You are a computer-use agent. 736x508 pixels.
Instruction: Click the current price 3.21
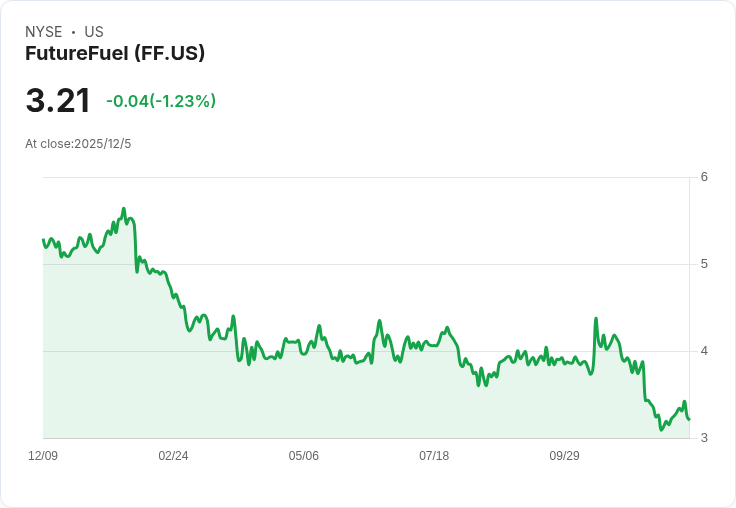click(x=58, y=101)
